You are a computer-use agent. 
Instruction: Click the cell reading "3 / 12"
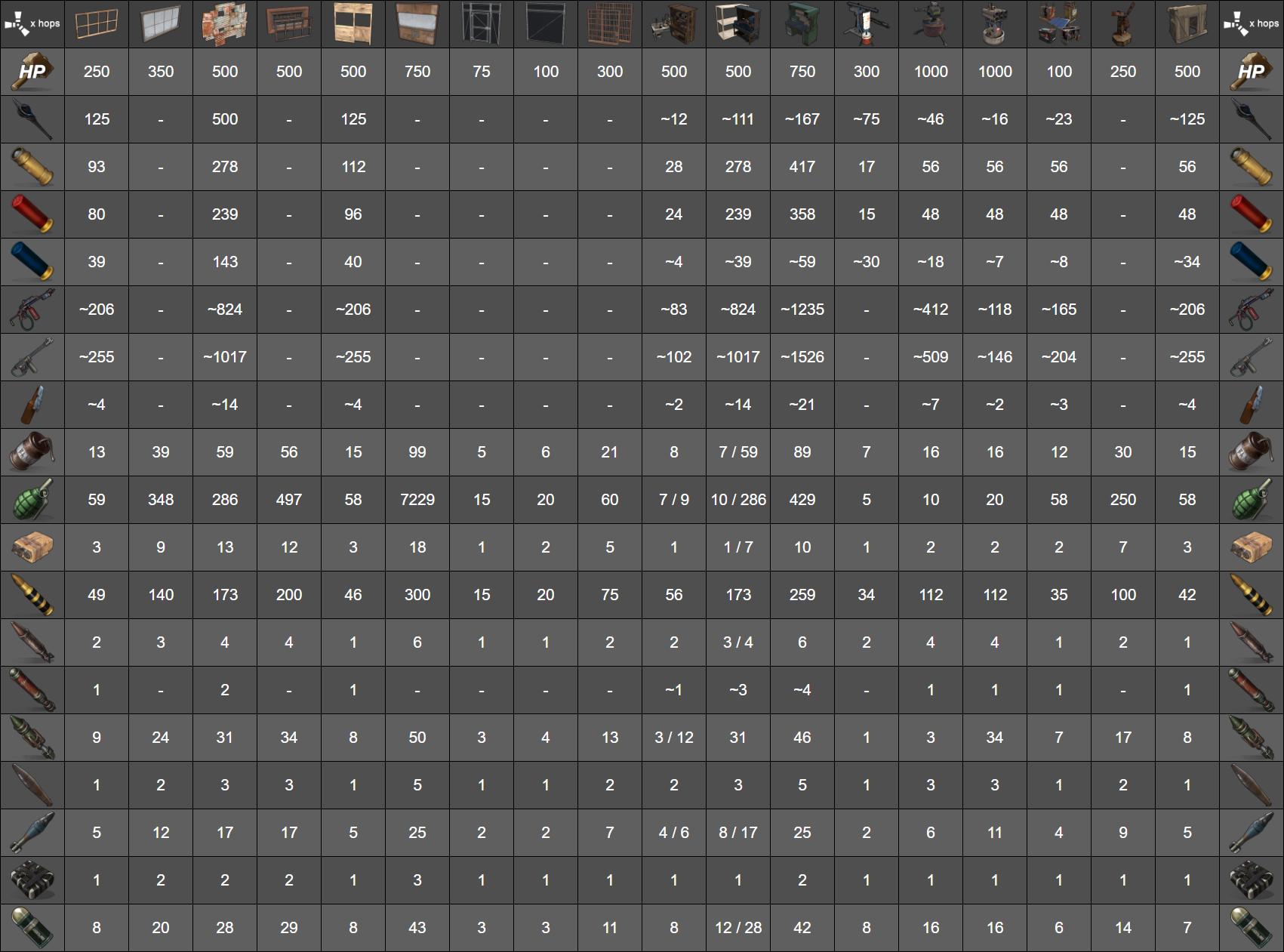point(674,738)
